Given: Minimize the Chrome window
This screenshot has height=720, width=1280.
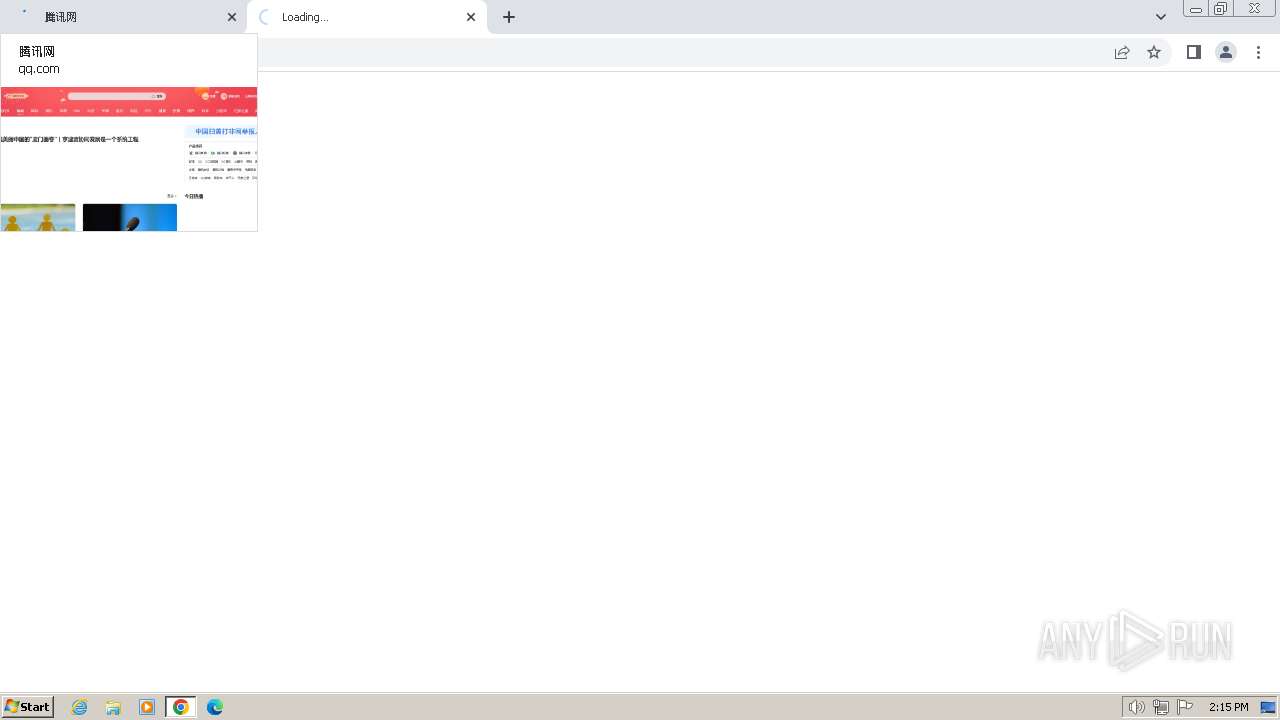Looking at the screenshot, I should 1196,9.
